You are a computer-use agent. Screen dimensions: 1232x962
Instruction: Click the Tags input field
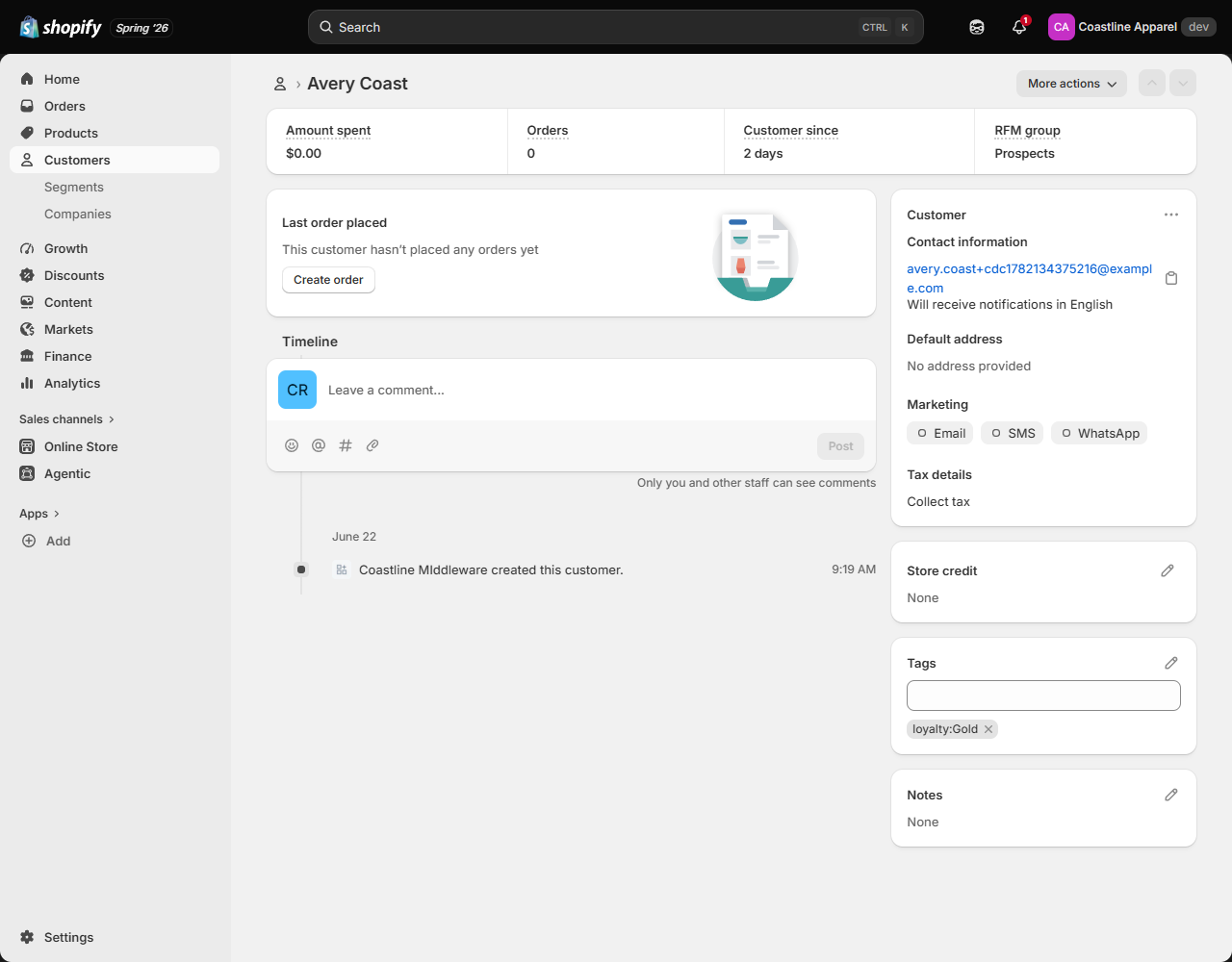(1043, 696)
